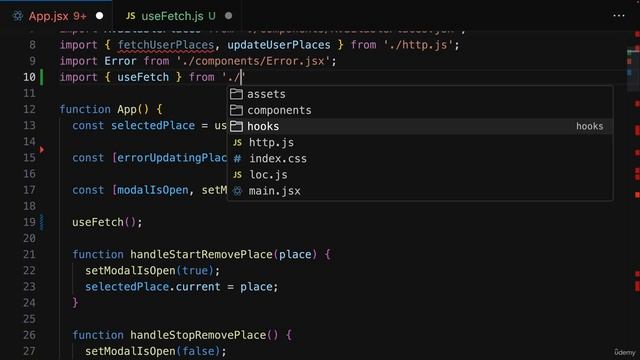The height and width of the screenshot is (360, 640).
Task: Click line number 12 in gutter
Action: click(x=29, y=109)
